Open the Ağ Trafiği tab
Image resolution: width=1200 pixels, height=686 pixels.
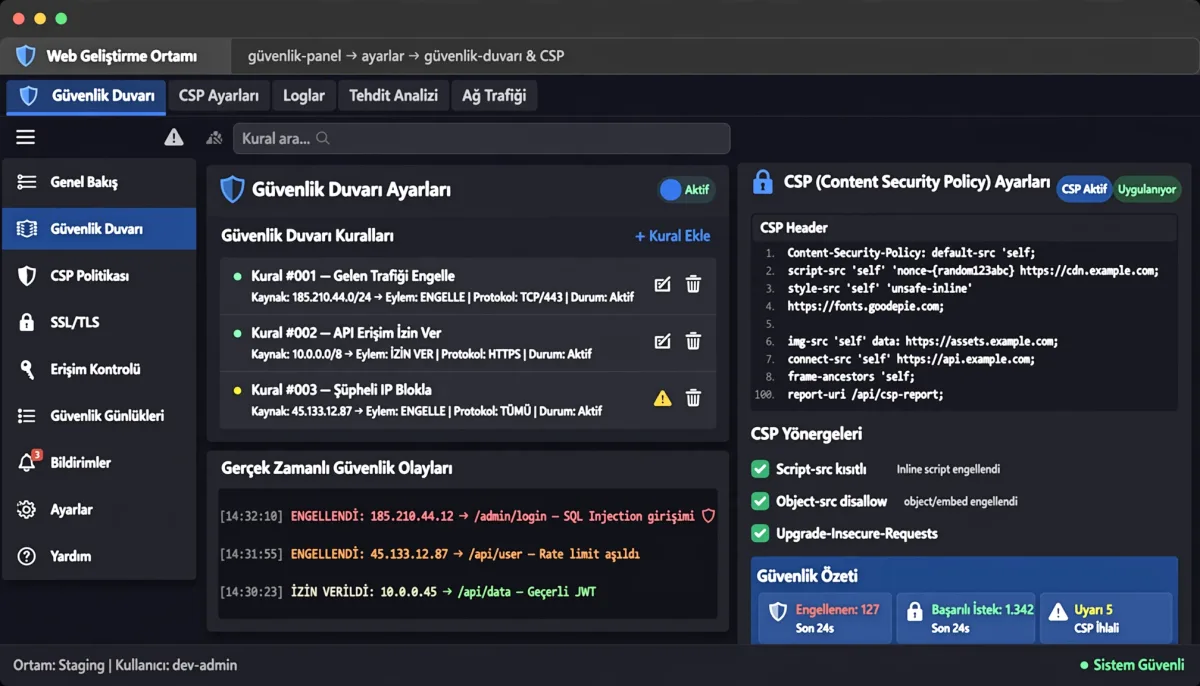494,96
